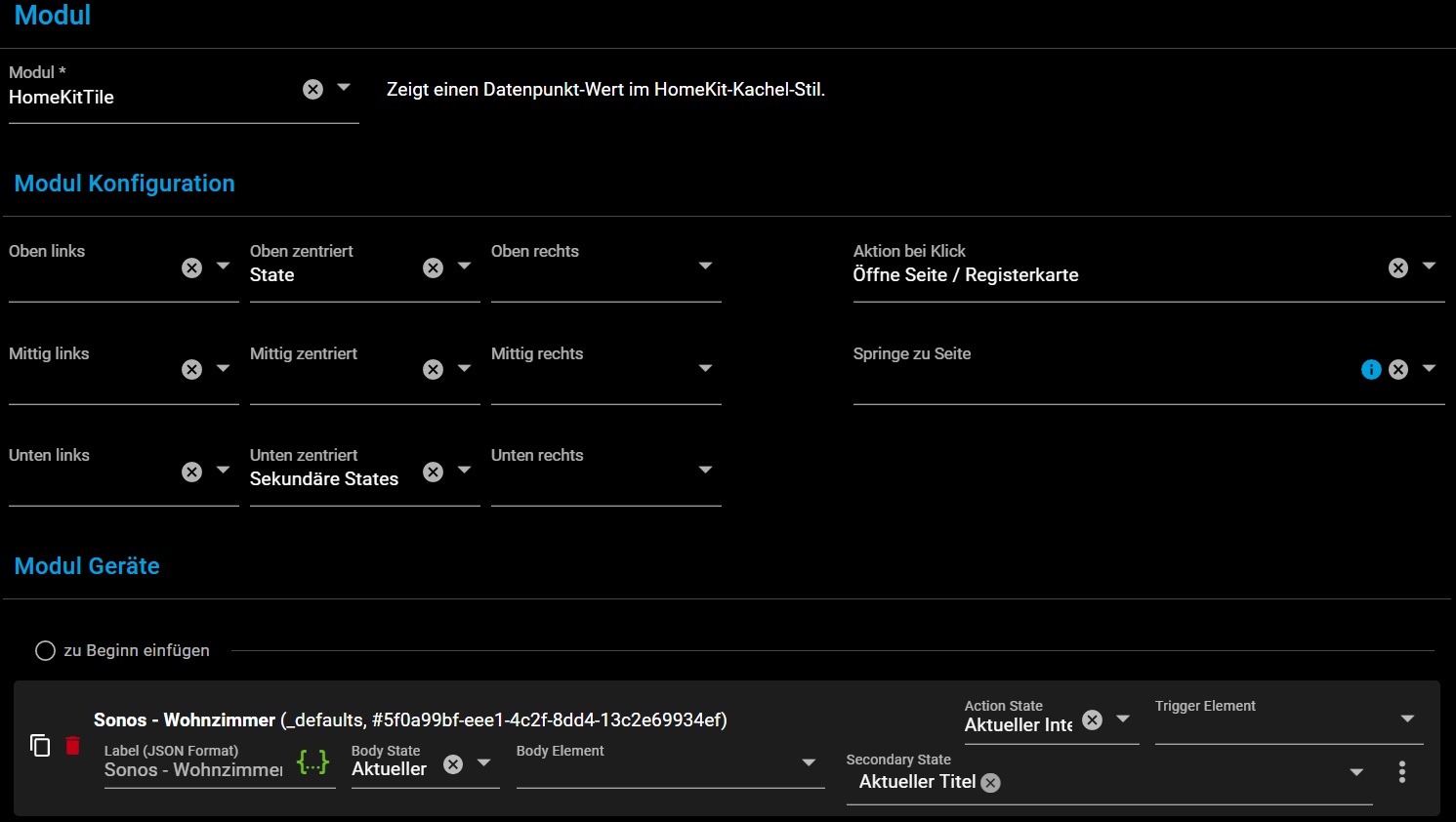The width and height of the screenshot is (1456, 822).
Task: Open the Mittig rechts dropdown
Action: [x=705, y=369]
